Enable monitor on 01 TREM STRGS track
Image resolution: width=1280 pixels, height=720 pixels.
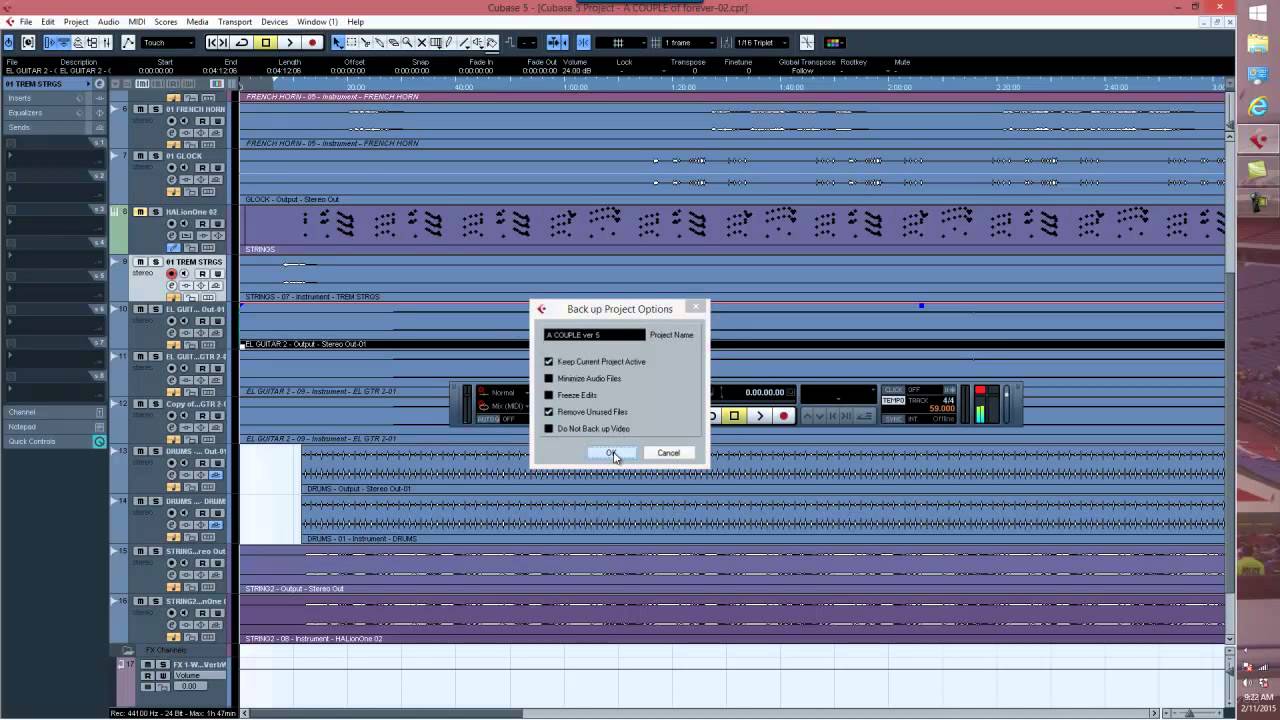tap(184, 273)
